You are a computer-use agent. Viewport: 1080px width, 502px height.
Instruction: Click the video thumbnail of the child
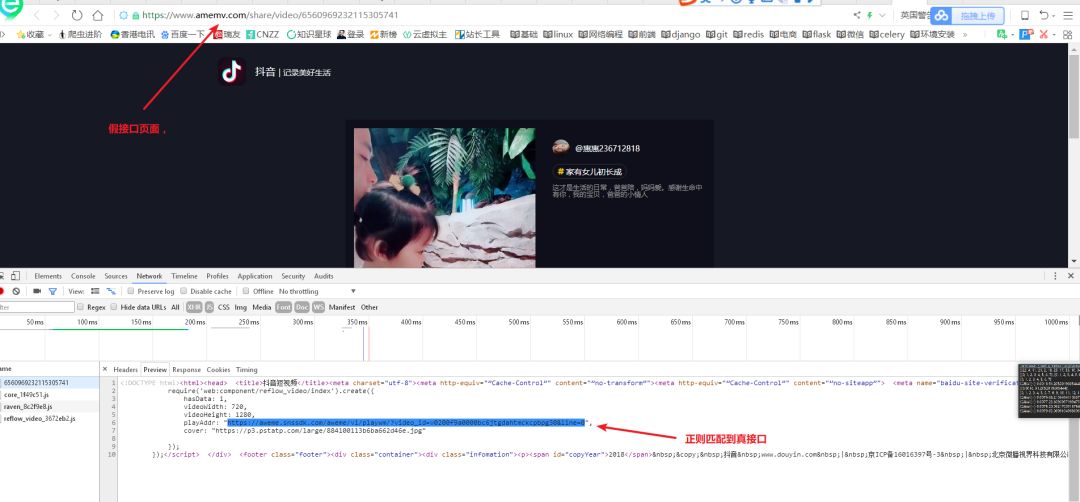(444, 198)
